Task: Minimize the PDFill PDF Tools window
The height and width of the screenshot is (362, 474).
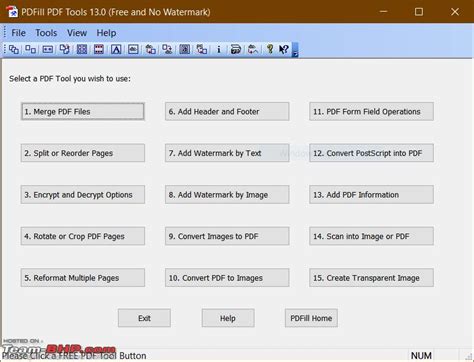Action: click(x=384, y=12)
